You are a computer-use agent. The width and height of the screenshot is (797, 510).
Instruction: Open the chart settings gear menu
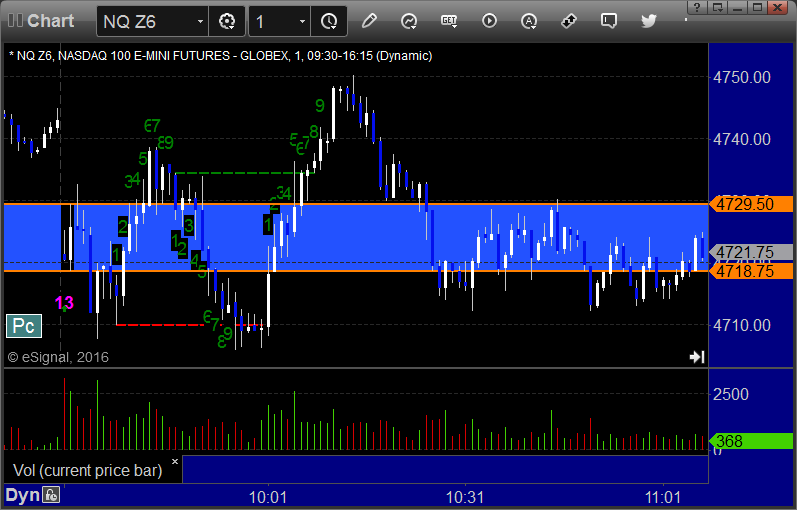(x=227, y=21)
